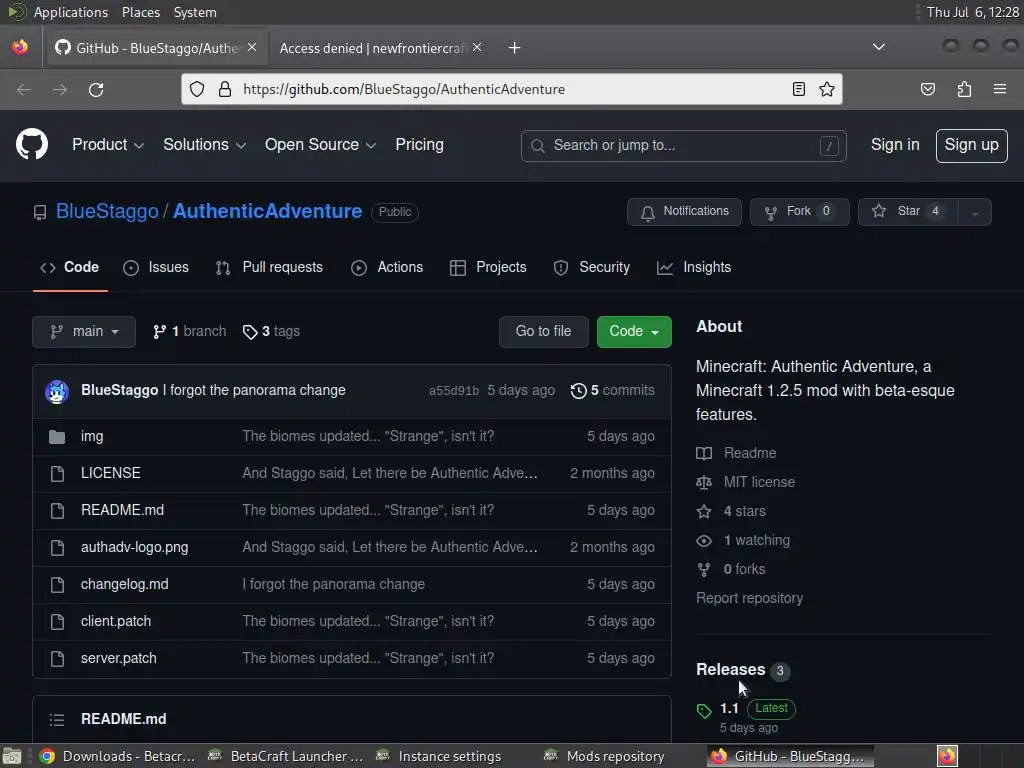
Task: Expand Open Source dropdown menu
Action: coord(320,145)
